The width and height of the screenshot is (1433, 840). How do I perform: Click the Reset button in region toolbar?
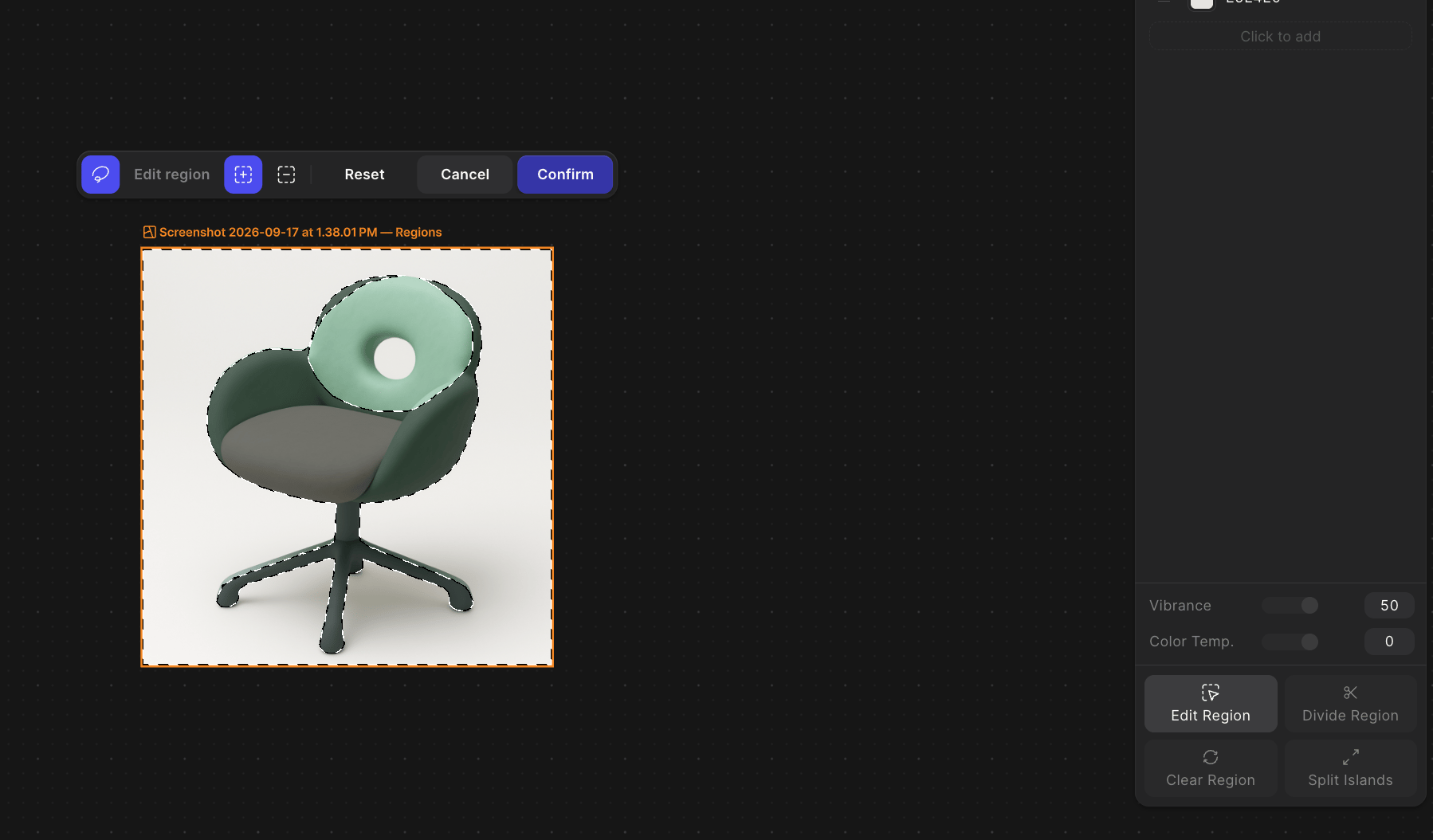tap(364, 175)
